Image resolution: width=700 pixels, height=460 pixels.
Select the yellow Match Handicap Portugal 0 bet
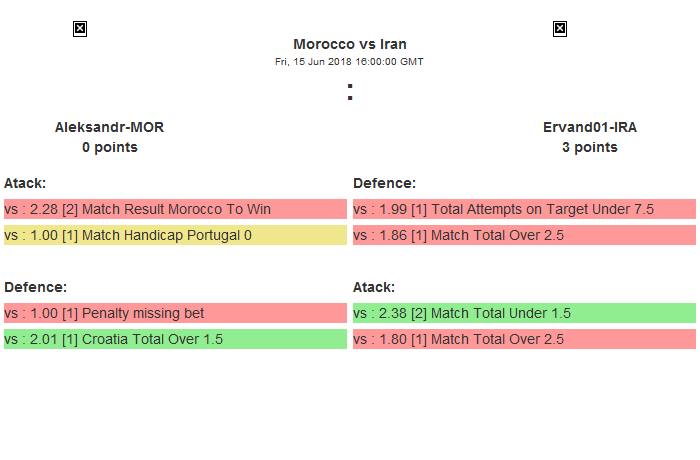coord(175,235)
